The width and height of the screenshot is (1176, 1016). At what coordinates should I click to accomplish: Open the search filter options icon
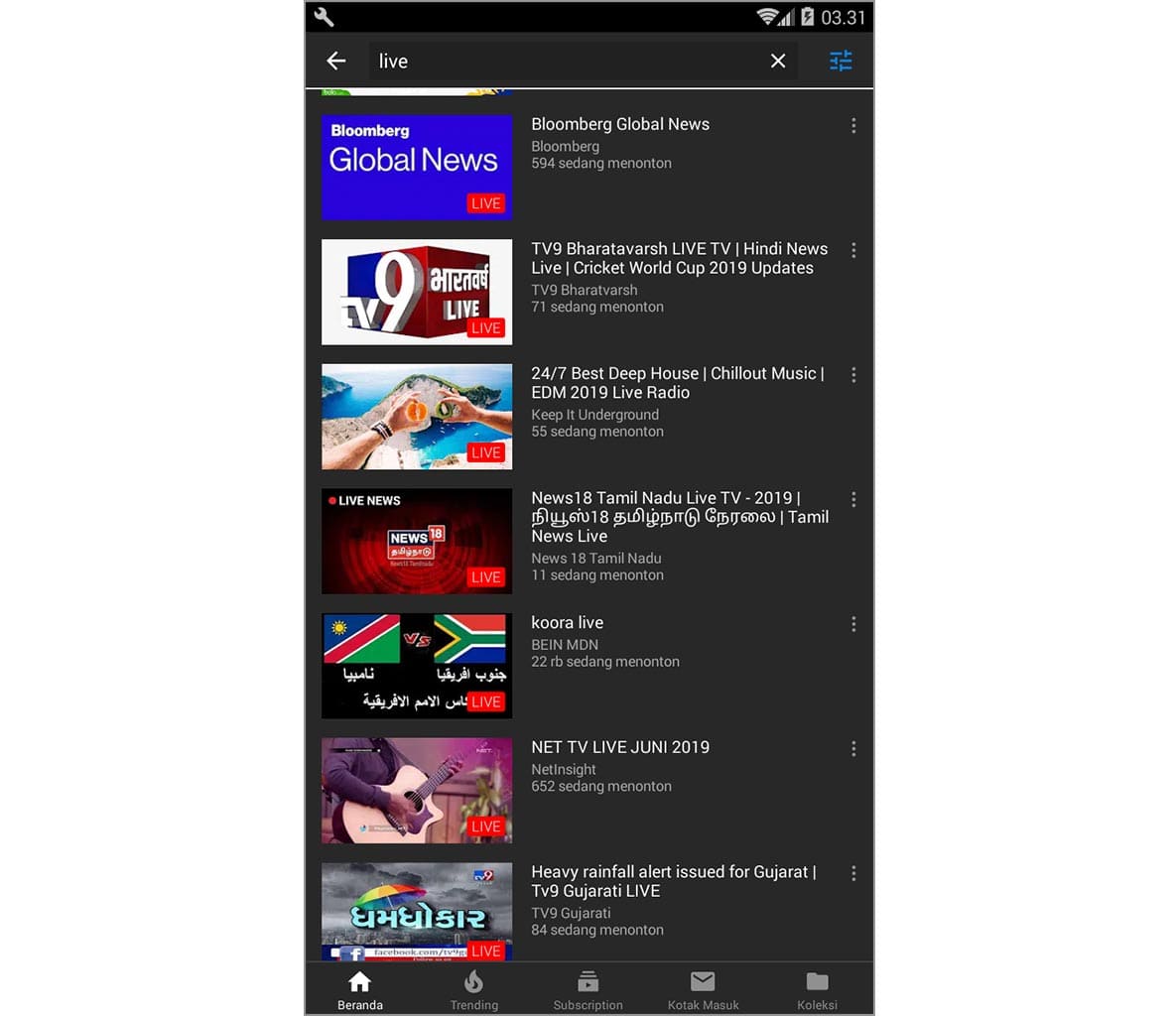(x=841, y=61)
